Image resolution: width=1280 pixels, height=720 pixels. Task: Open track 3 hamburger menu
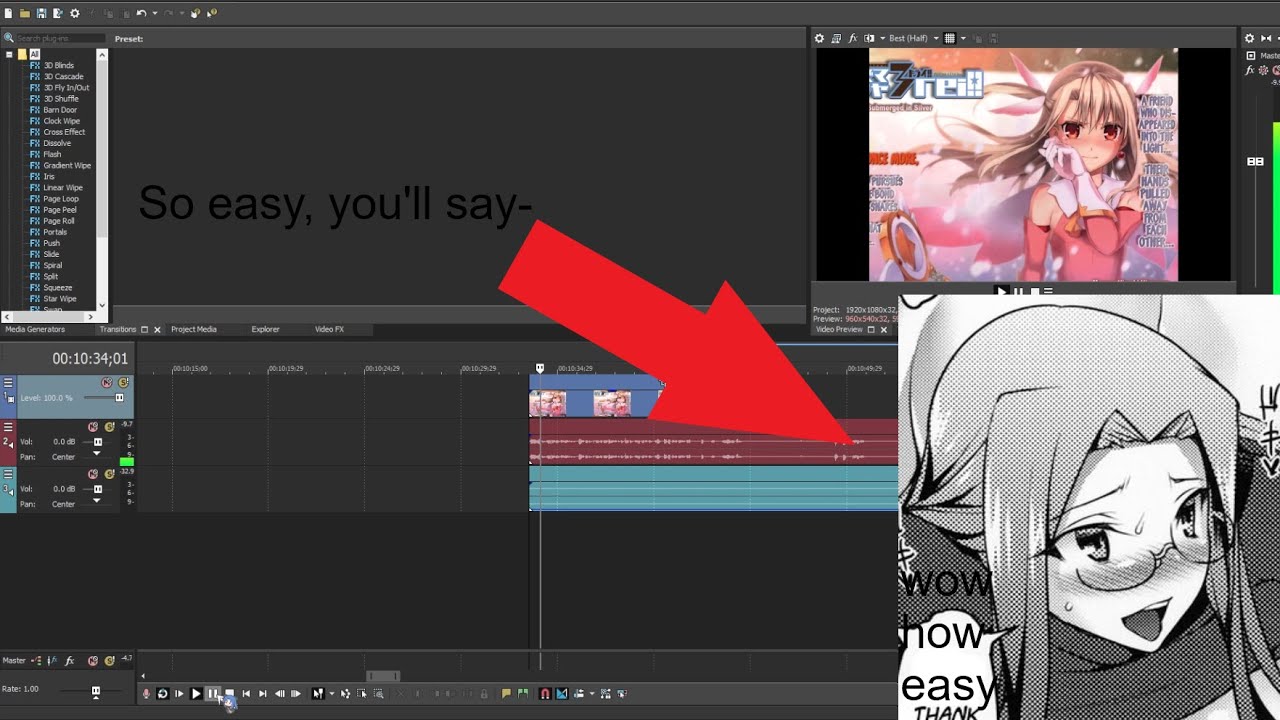coord(8,473)
